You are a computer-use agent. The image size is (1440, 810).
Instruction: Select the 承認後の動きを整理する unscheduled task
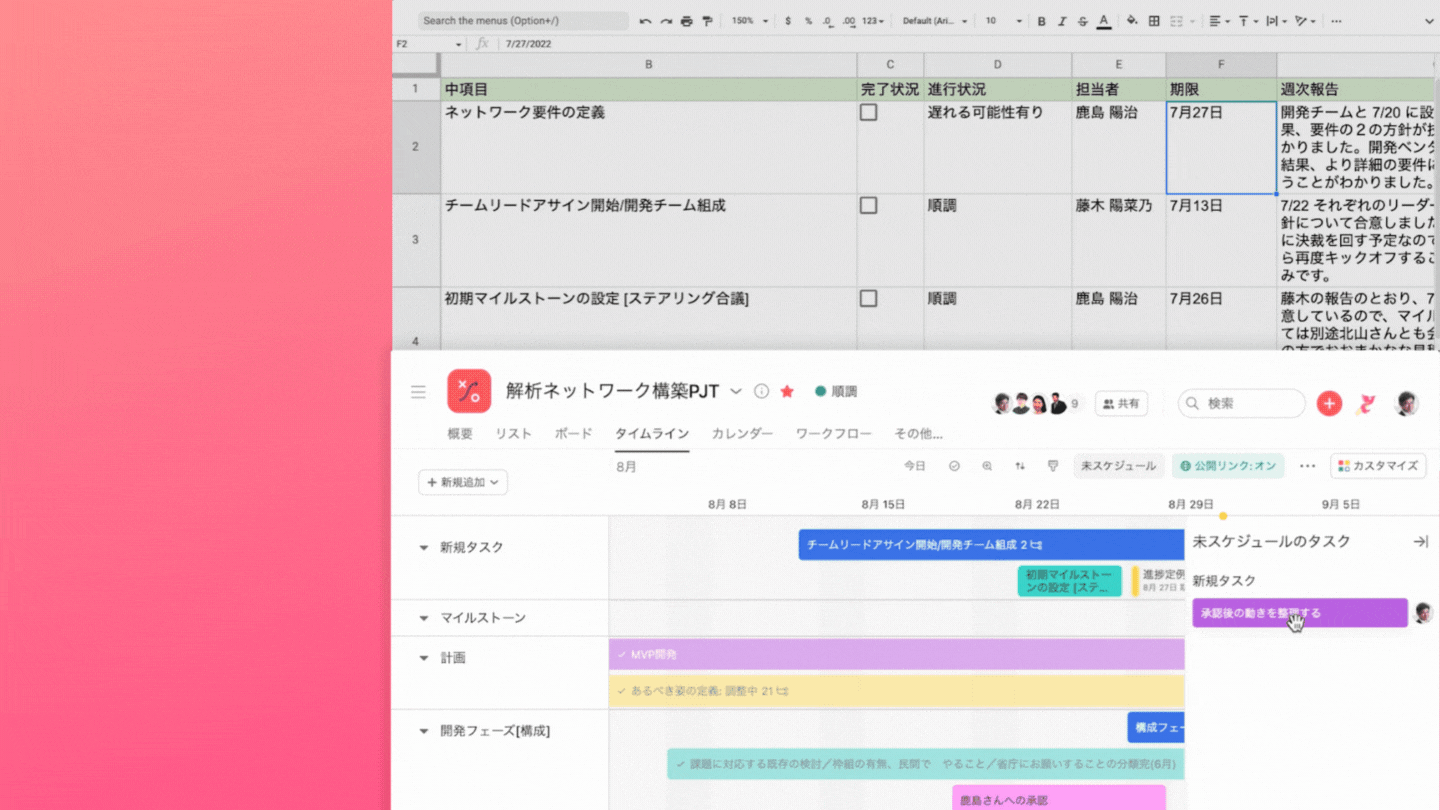(x=1290, y=613)
